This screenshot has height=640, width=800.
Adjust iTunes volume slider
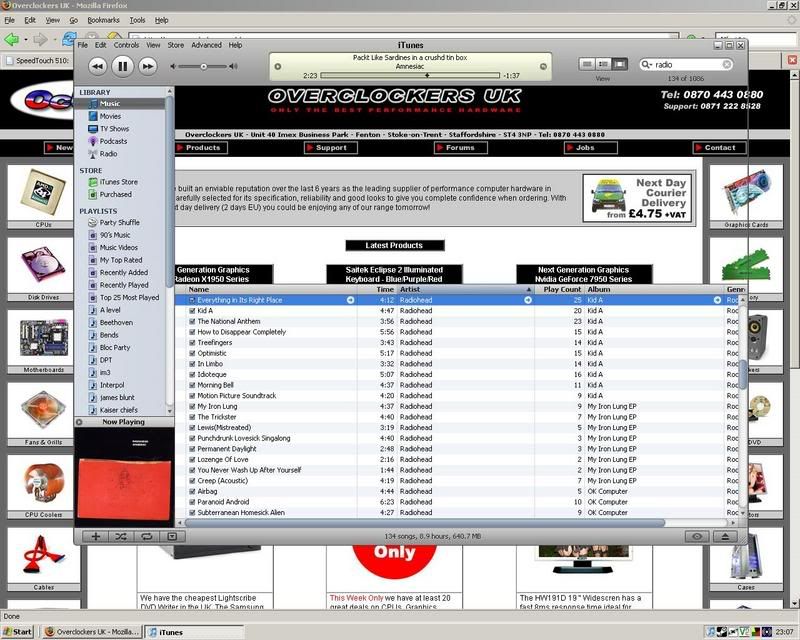coord(204,66)
